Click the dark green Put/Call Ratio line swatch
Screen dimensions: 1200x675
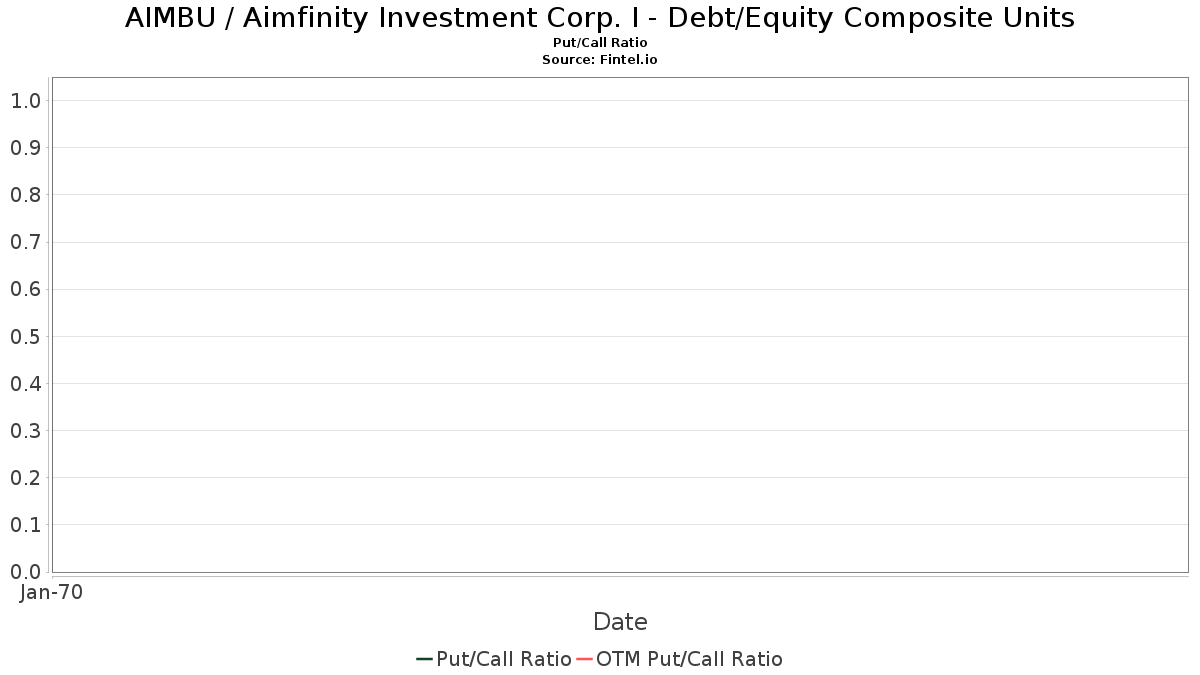424,659
